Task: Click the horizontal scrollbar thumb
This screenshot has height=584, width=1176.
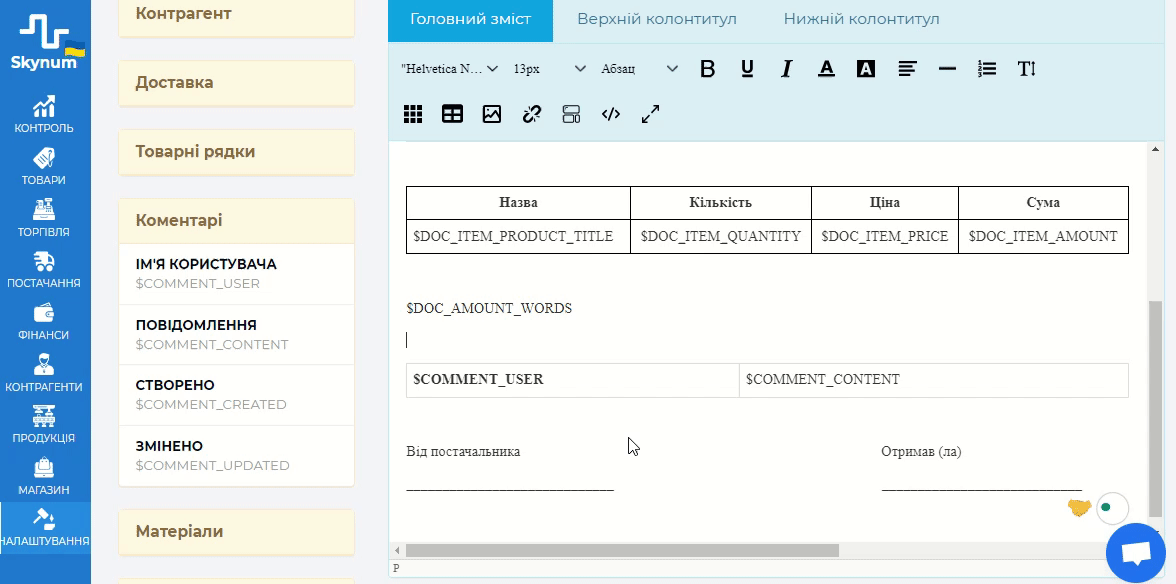Action: tap(622, 551)
